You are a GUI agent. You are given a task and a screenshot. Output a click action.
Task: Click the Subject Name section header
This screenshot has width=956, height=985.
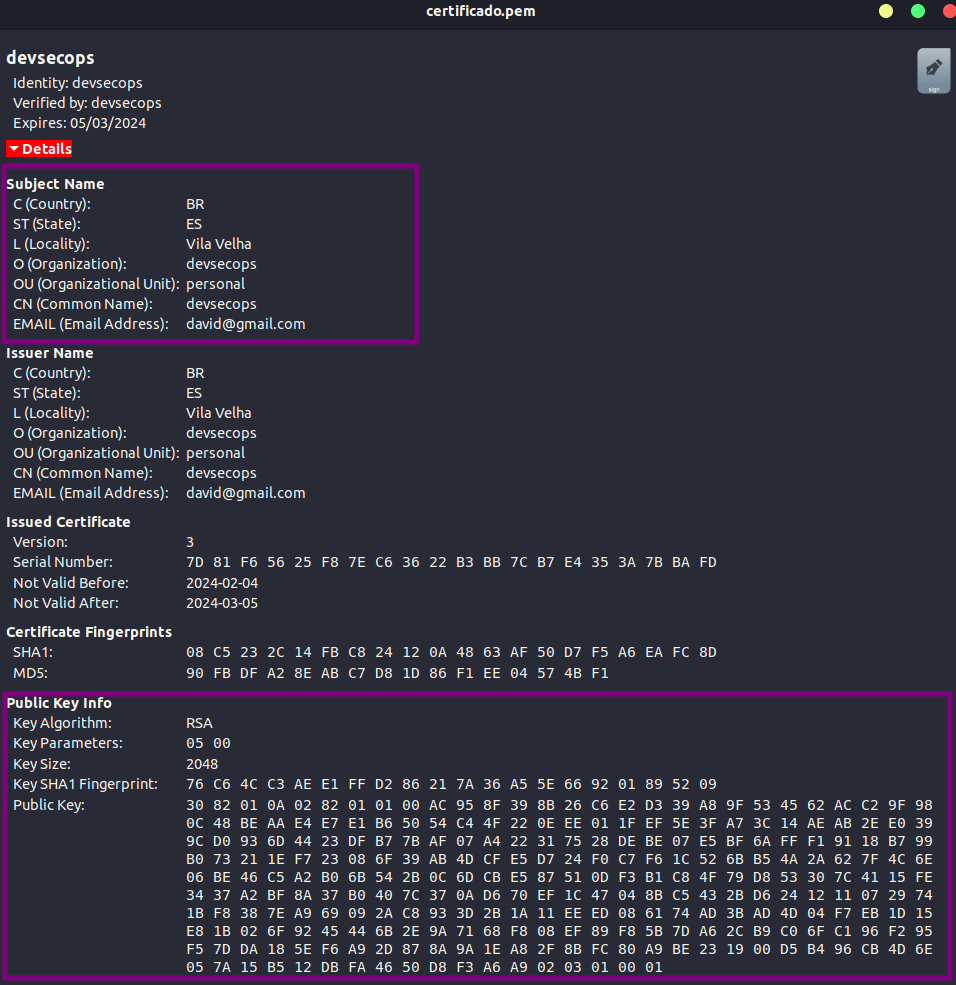coord(55,184)
